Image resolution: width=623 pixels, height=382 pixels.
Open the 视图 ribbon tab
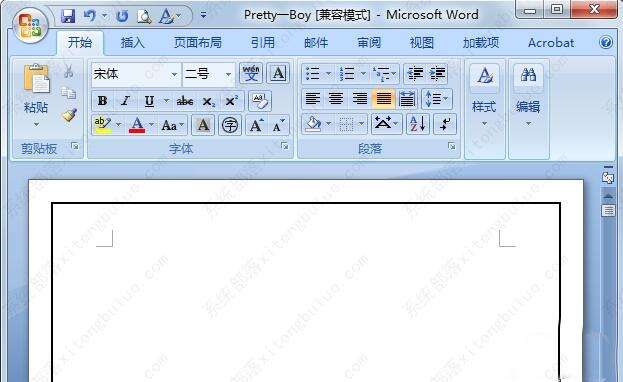click(422, 43)
